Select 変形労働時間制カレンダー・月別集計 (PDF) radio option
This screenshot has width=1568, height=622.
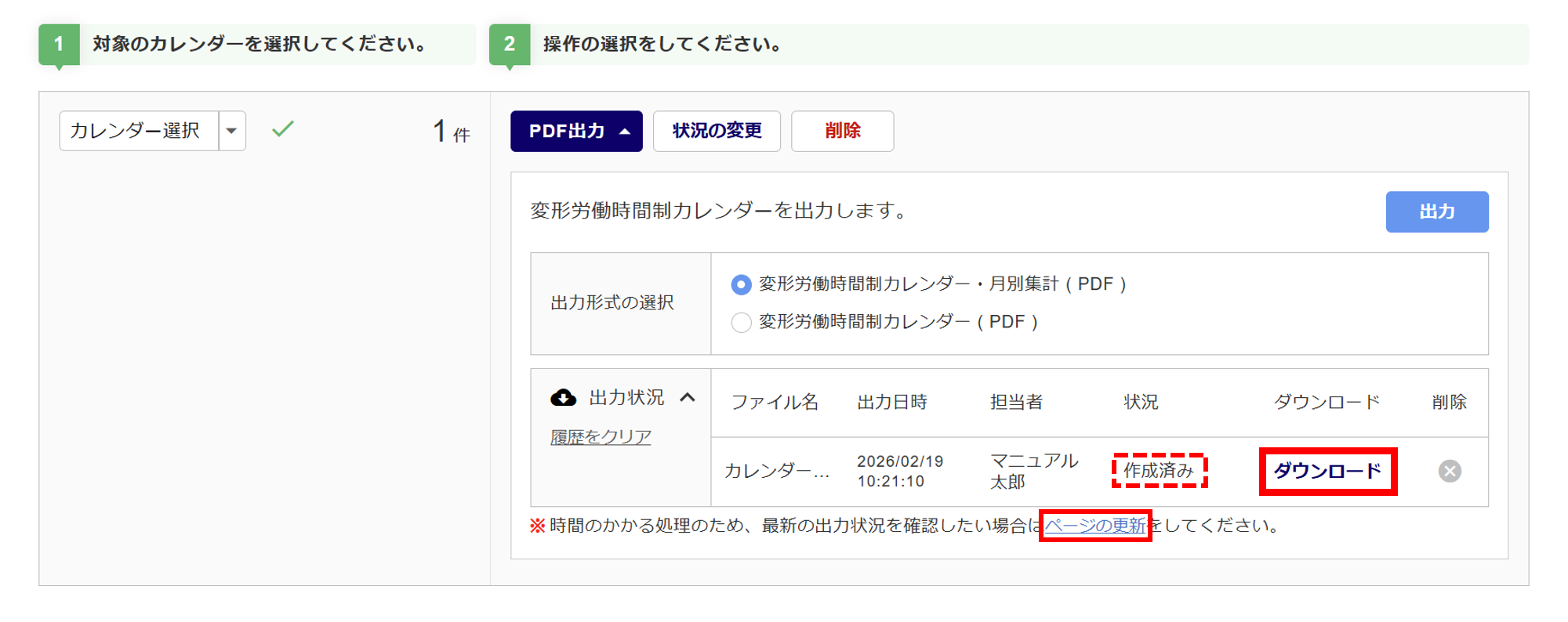click(741, 284)
